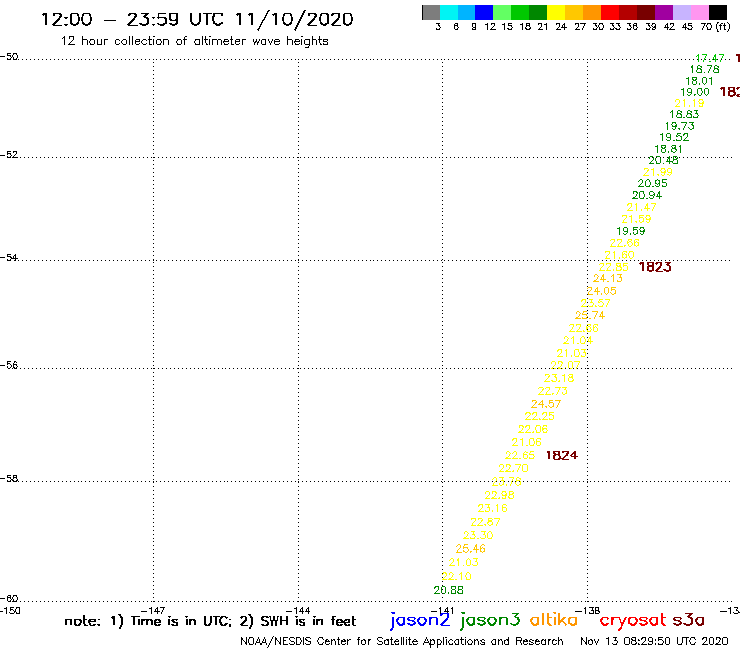Click the wave height value 18.83
The width and height of the screenshot is (740, 650).
(x=684, y=114)
